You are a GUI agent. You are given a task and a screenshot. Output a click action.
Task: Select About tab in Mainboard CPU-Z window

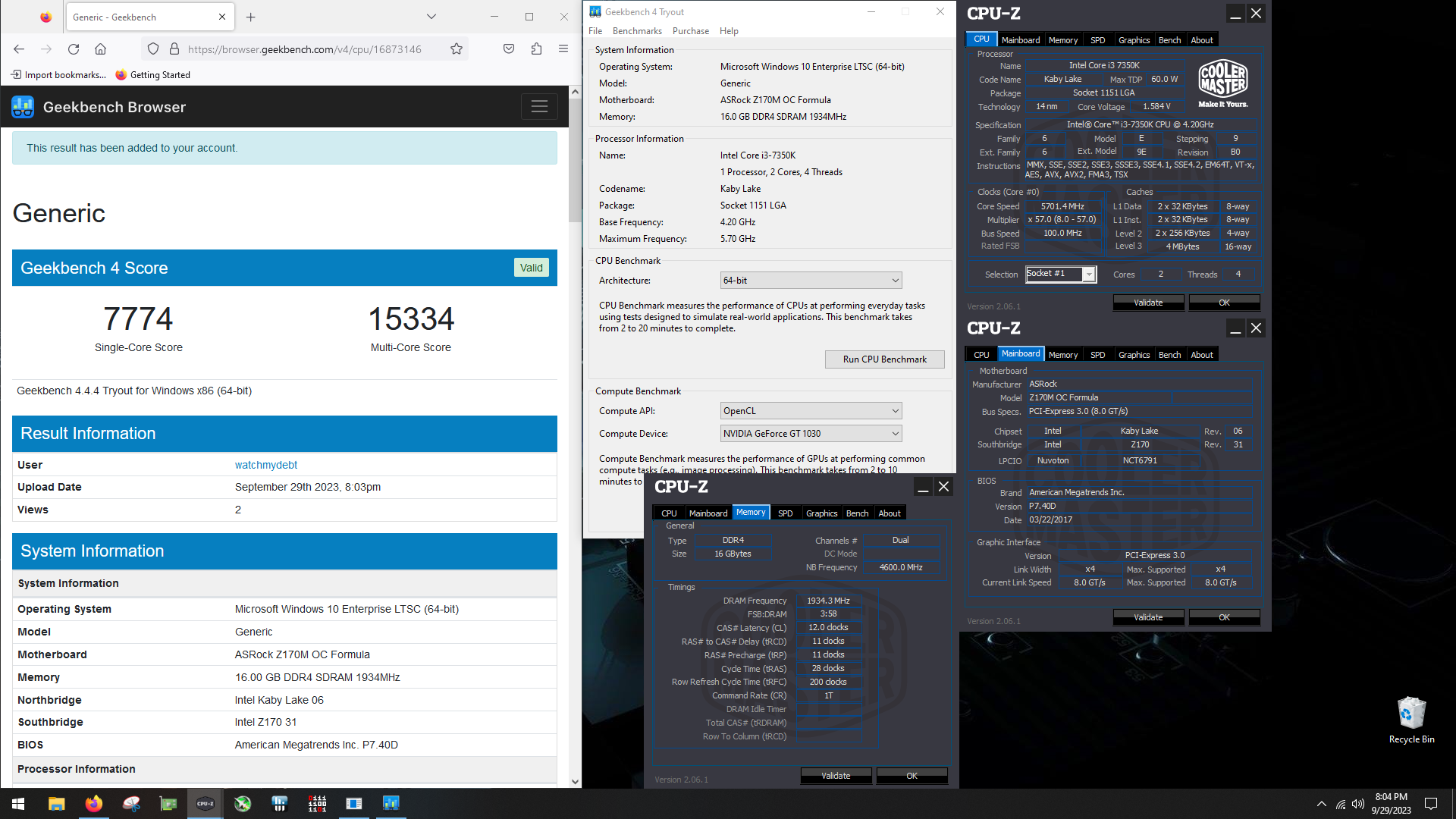(1202, 355)
